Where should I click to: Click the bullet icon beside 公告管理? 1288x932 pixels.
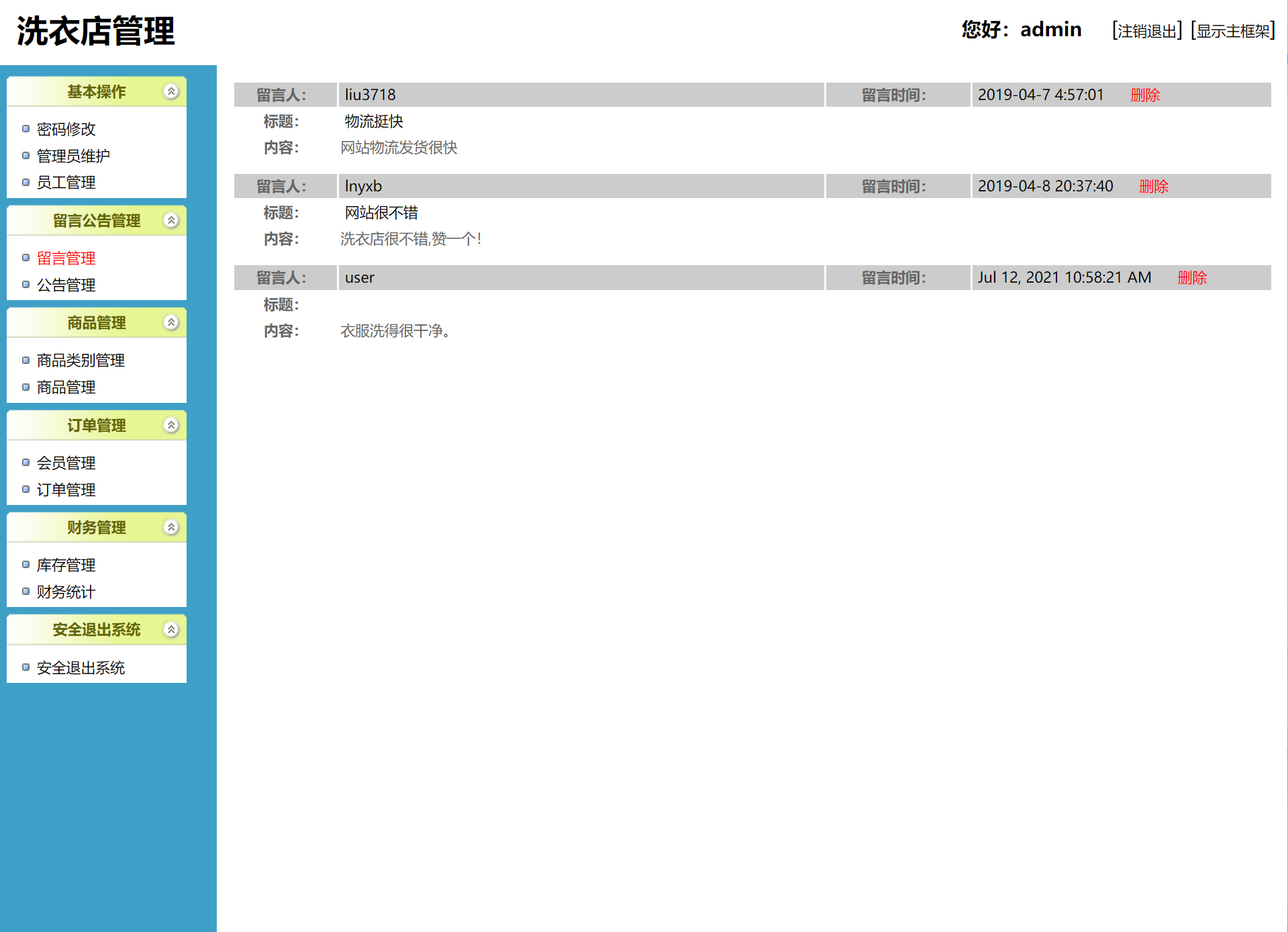(26, 285)
